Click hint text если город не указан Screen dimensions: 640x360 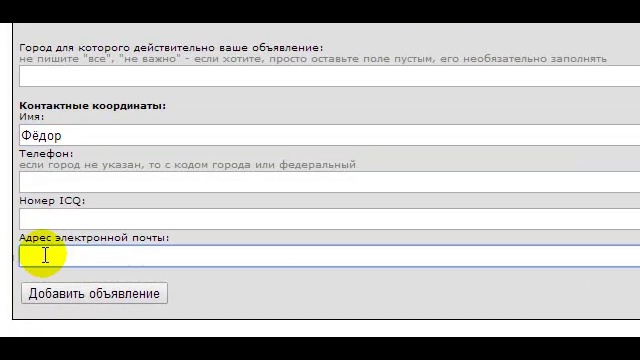click(x=187, y=165)
